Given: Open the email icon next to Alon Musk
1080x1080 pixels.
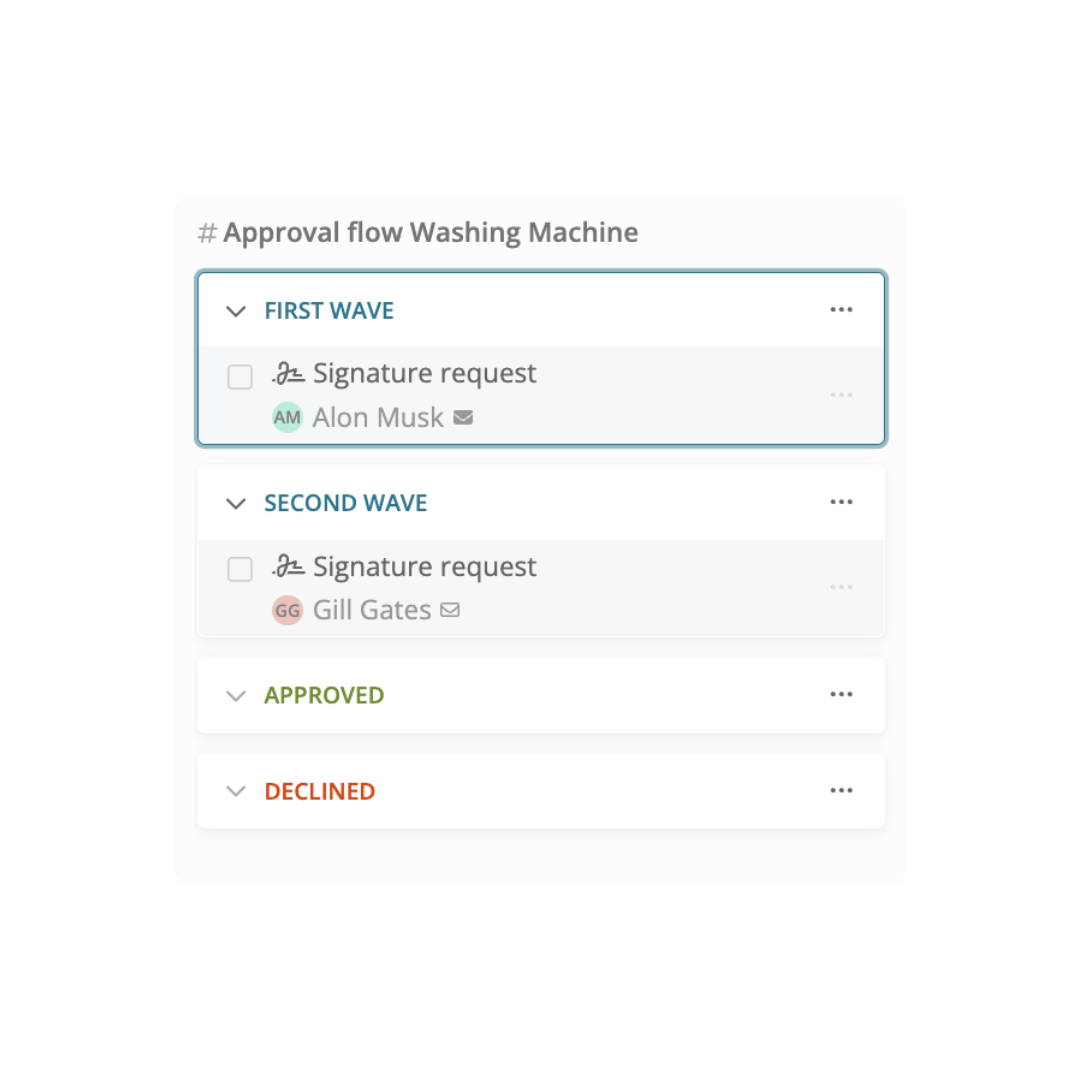Looking at the screenshot, I should click(x=462, y=417).
